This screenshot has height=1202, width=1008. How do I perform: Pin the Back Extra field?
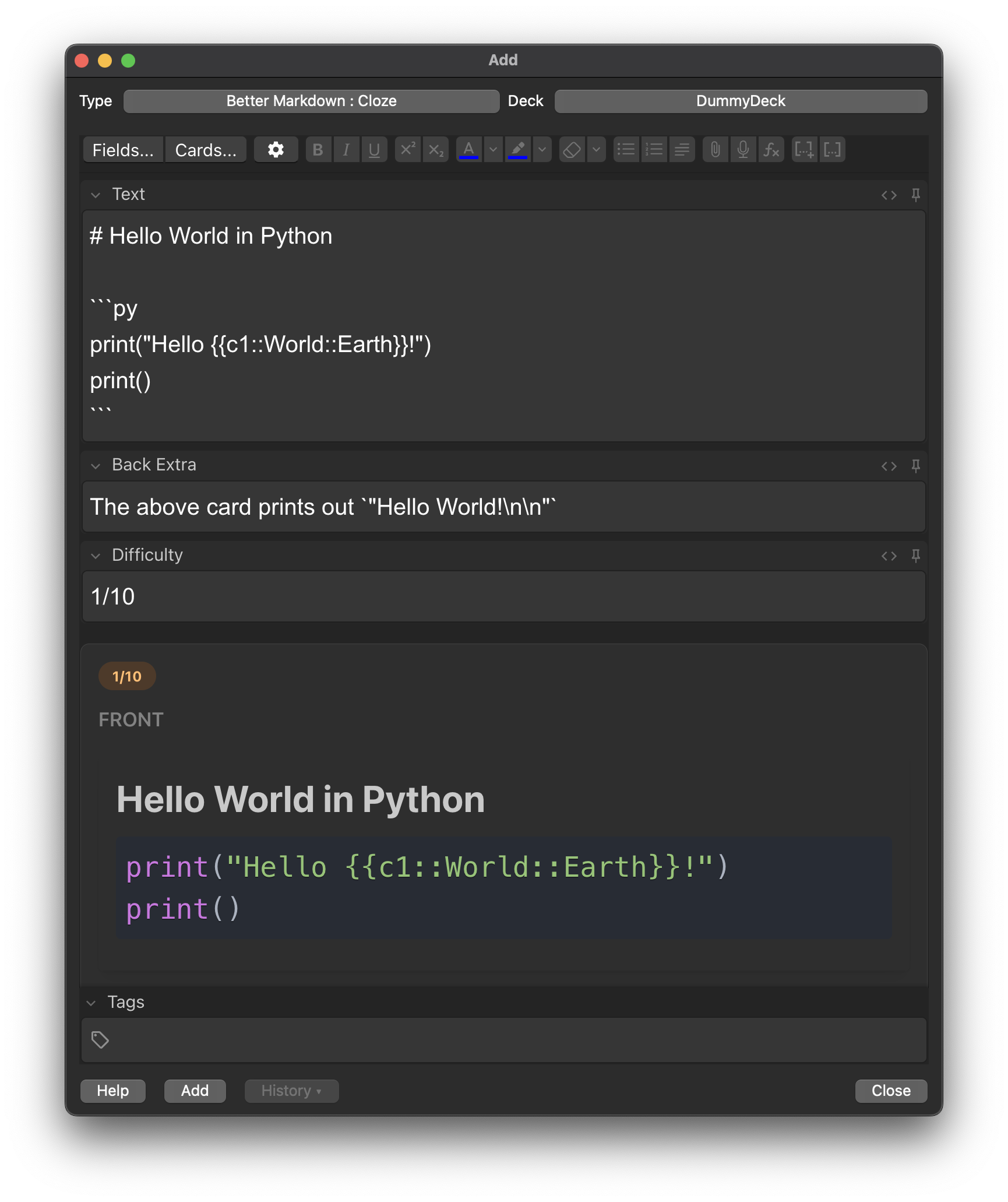917,466
